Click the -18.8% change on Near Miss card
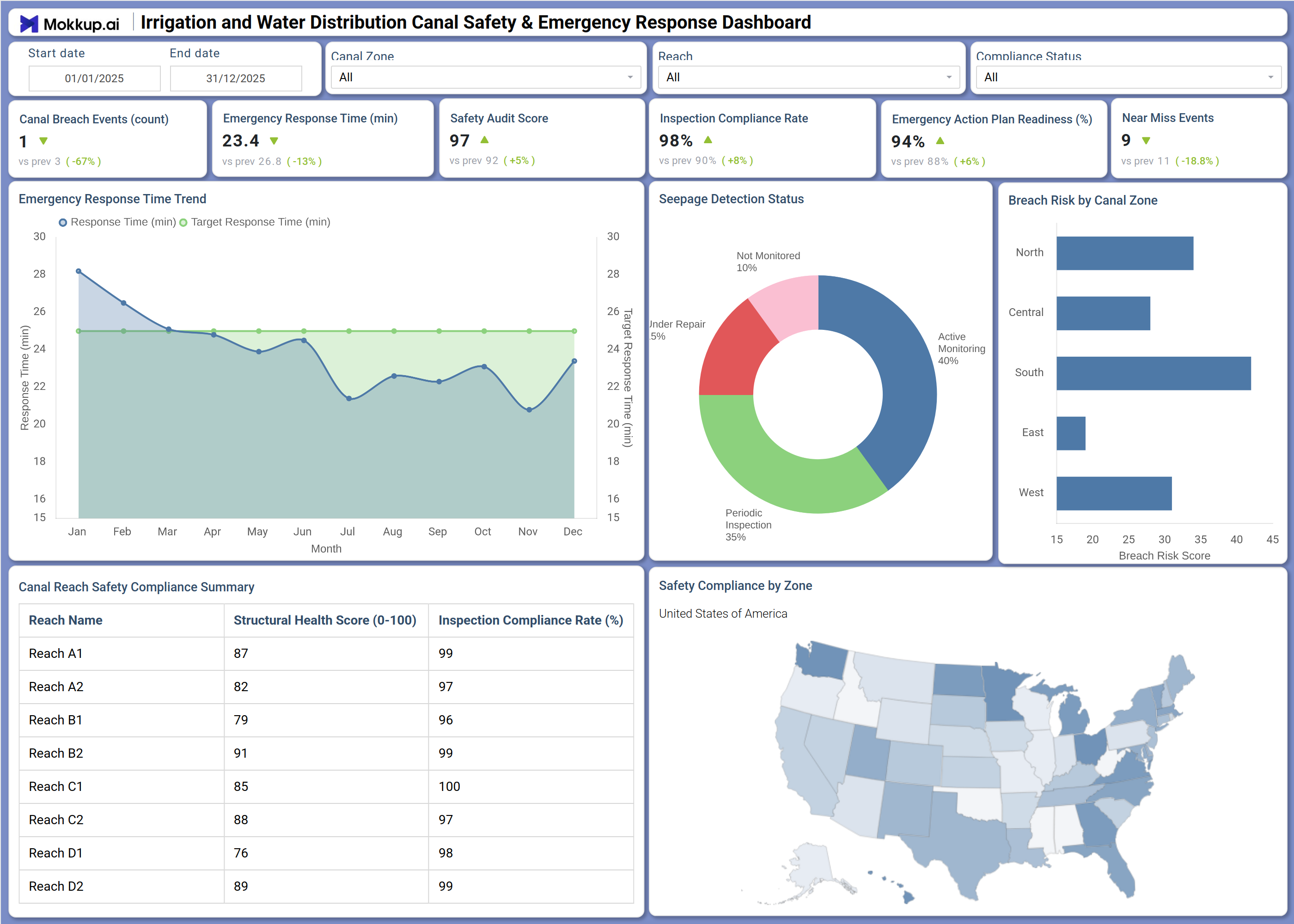Screen dimensions: 1294x924 [1197, 161]
